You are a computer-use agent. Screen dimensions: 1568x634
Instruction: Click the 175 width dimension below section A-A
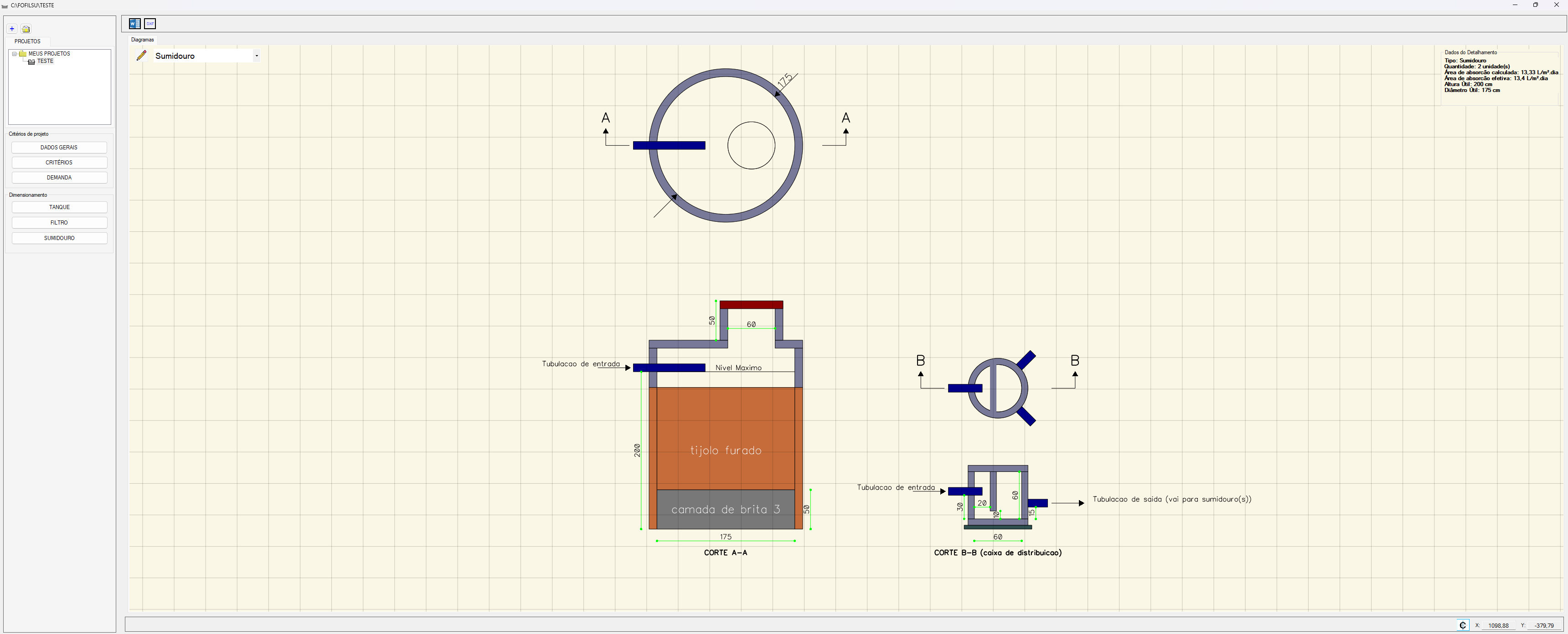click(726, 537)
